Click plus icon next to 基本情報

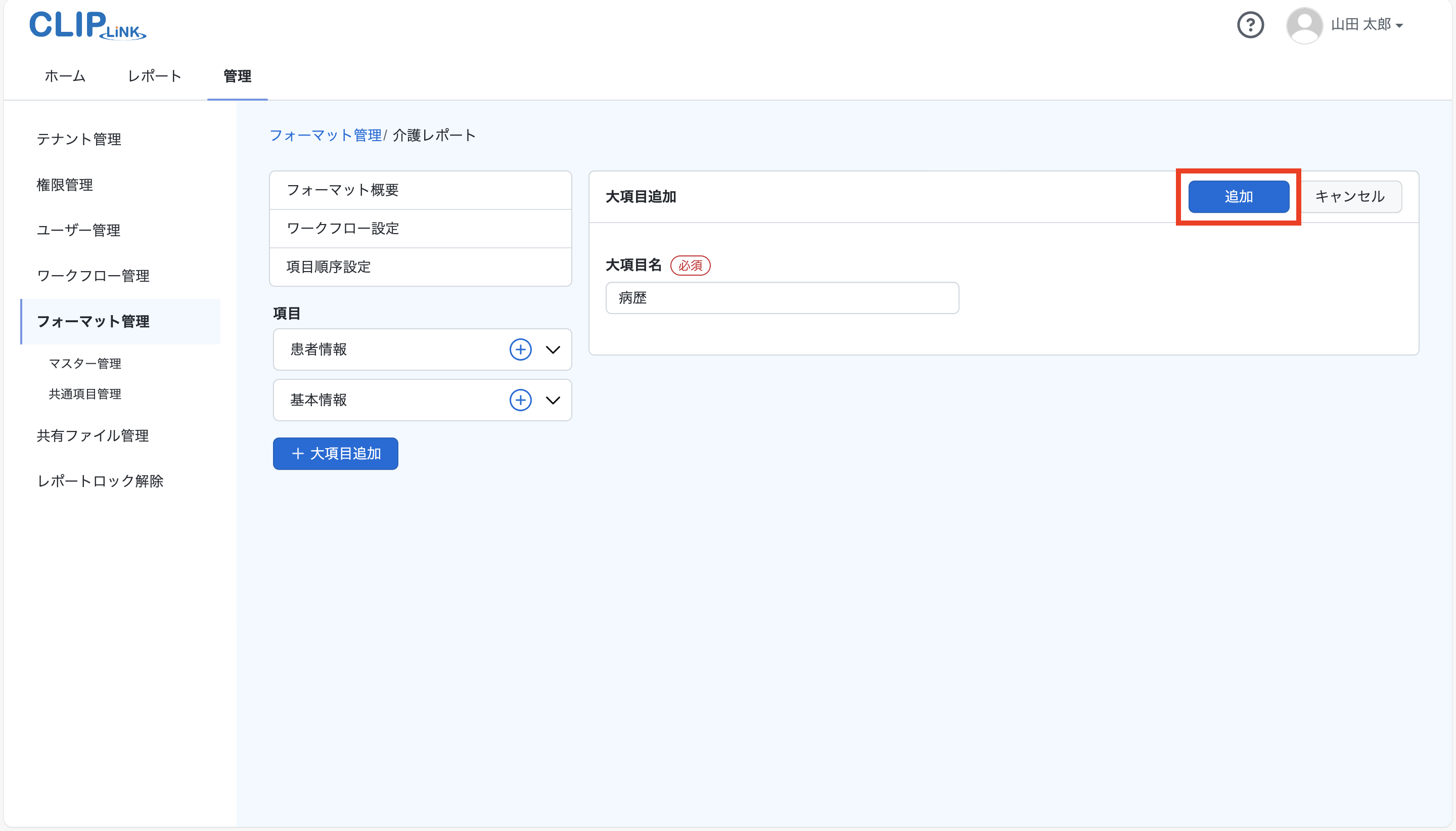point(520,400)
